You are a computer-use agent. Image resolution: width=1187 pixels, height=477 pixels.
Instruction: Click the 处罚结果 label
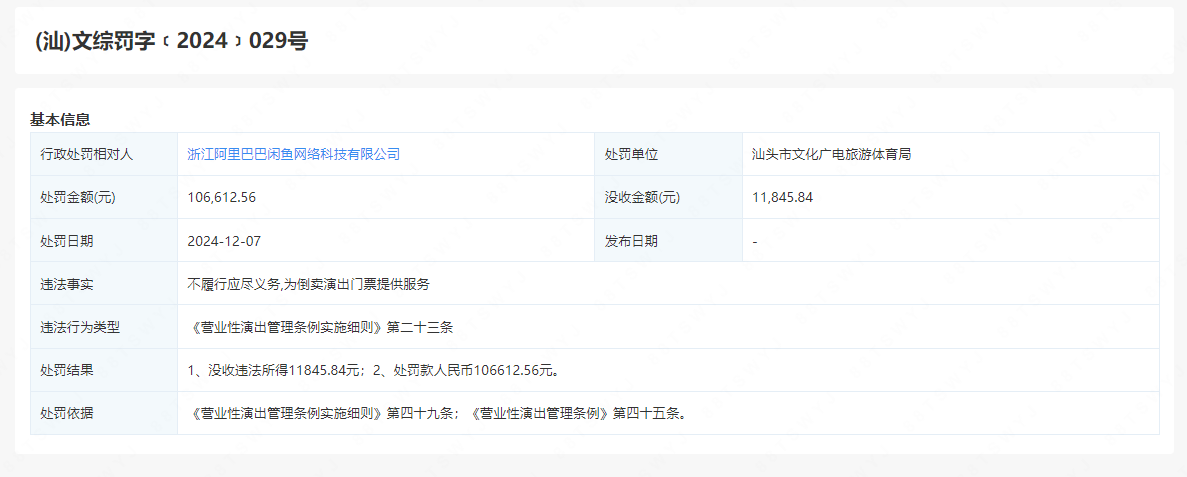[67, 371]
